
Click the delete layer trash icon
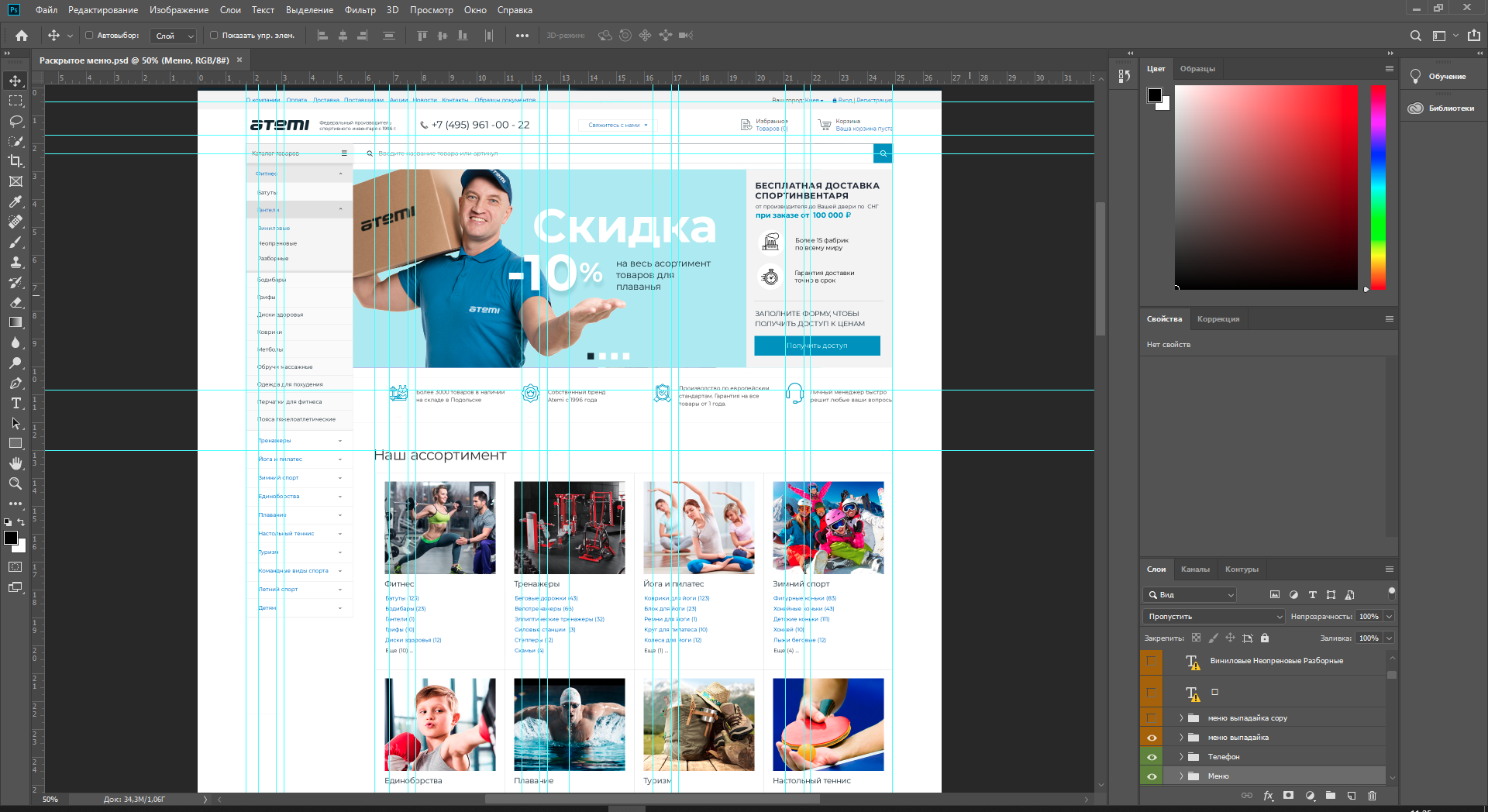1372,796
